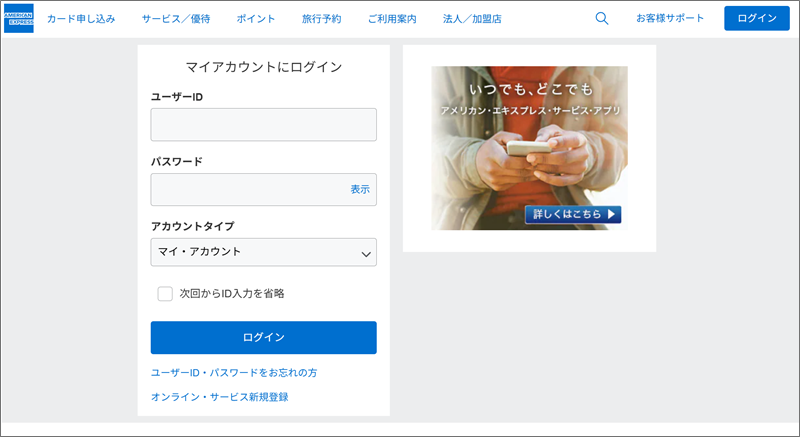Focus the パスワード input field

[x=263, y=190]
